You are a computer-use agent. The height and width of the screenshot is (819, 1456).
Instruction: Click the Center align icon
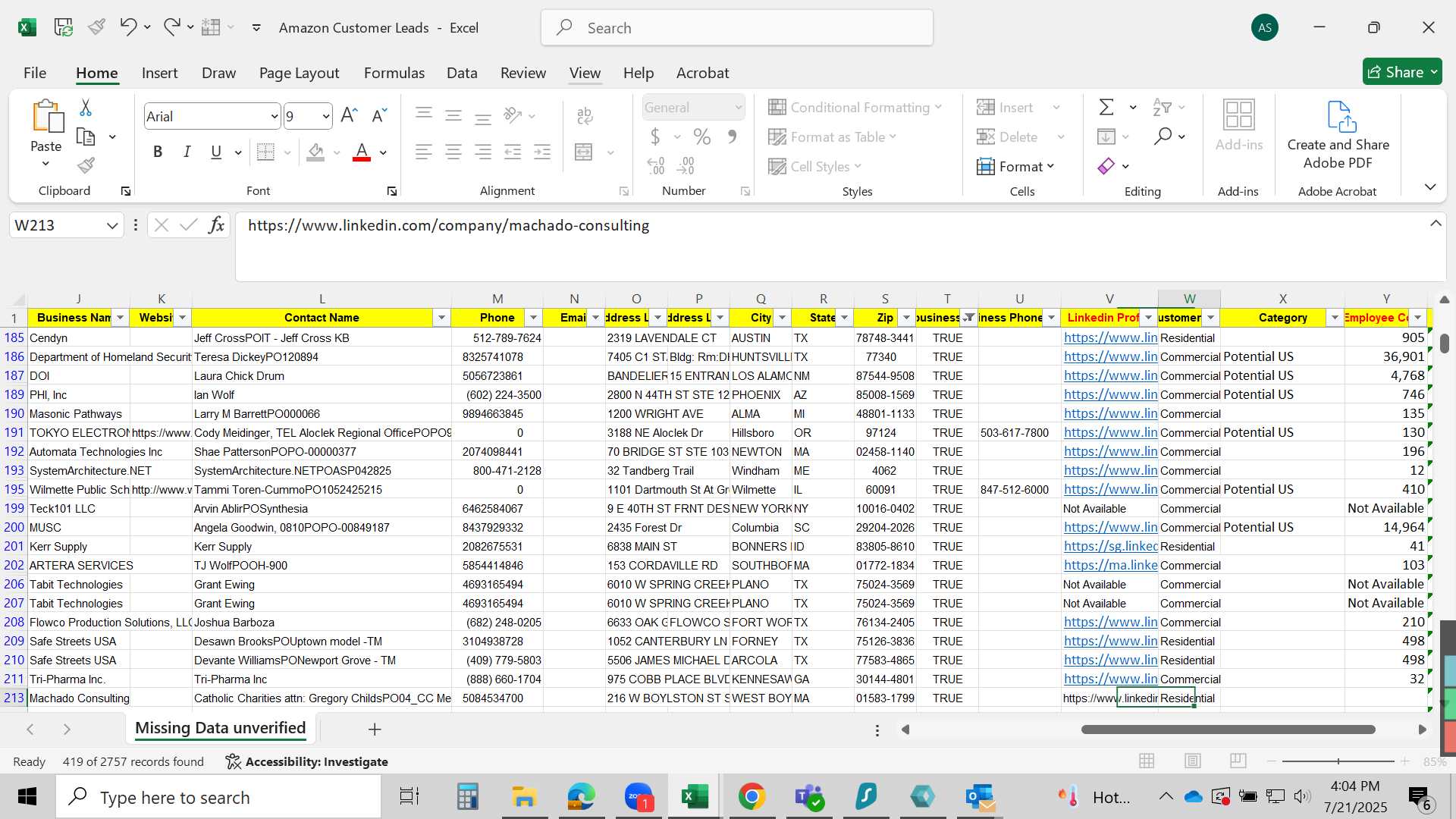[453, 152]
